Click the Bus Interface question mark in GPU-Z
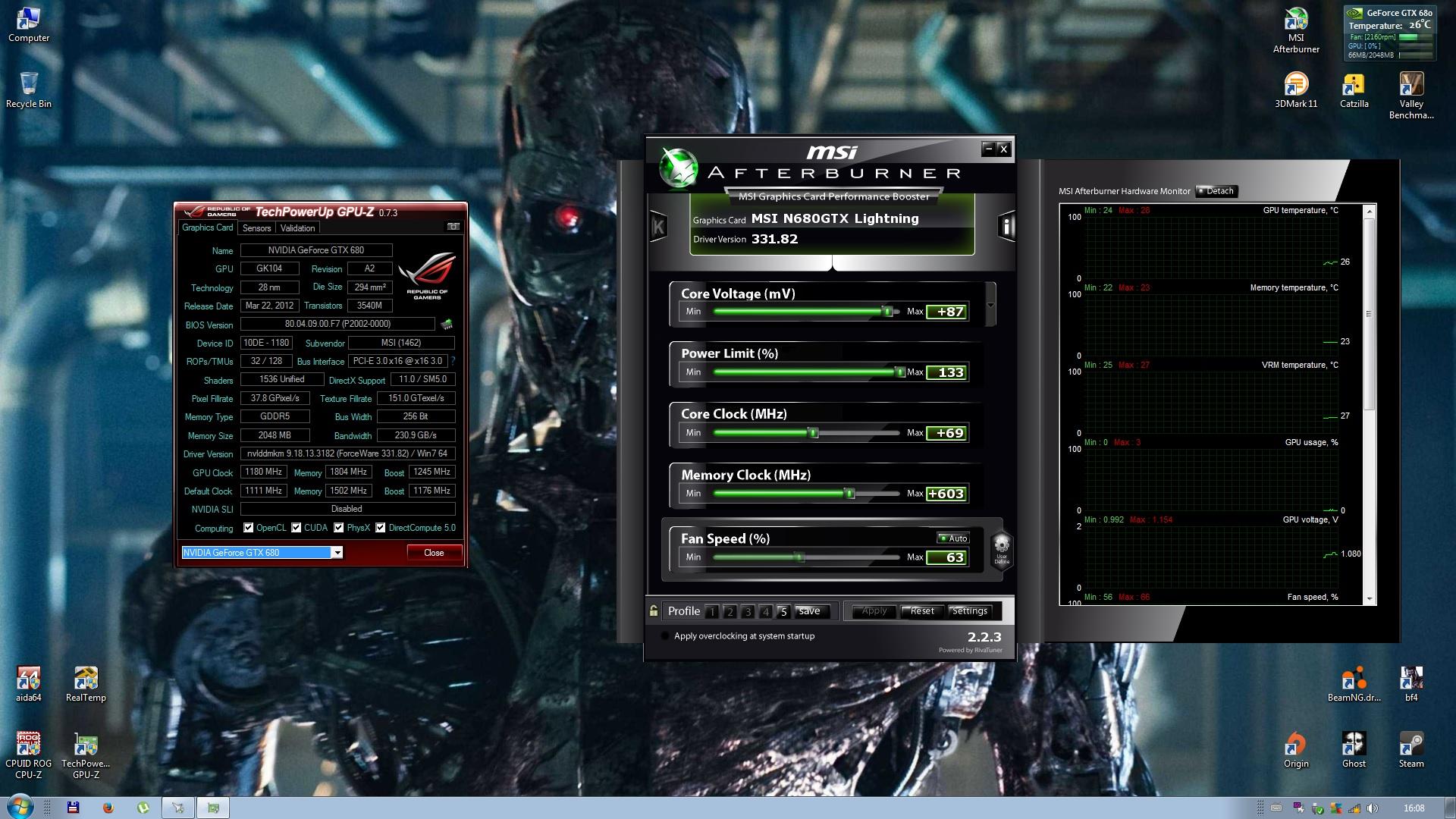 point(453,361)
